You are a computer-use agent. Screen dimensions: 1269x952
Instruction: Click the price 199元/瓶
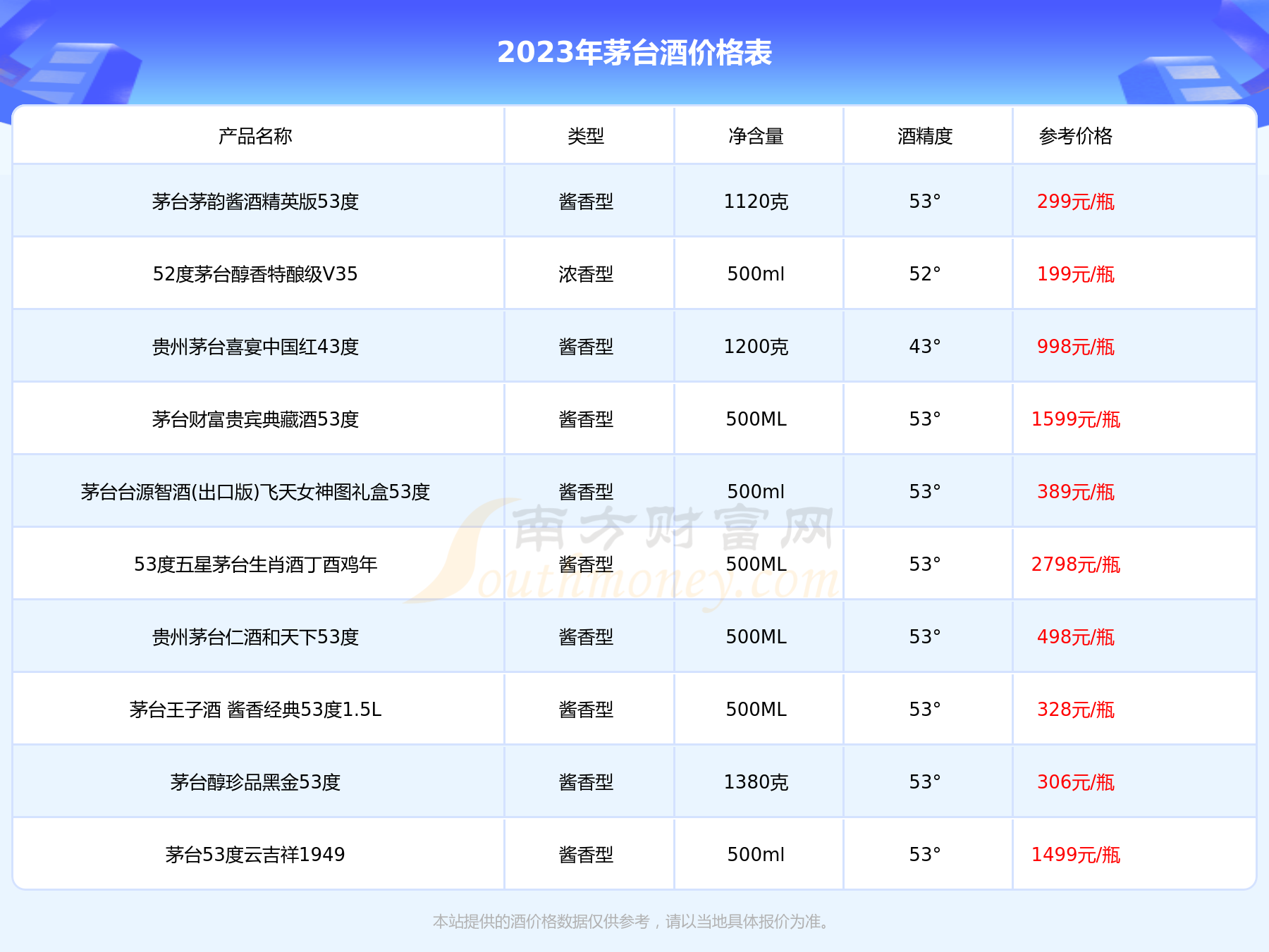[x=1076, y=274]
